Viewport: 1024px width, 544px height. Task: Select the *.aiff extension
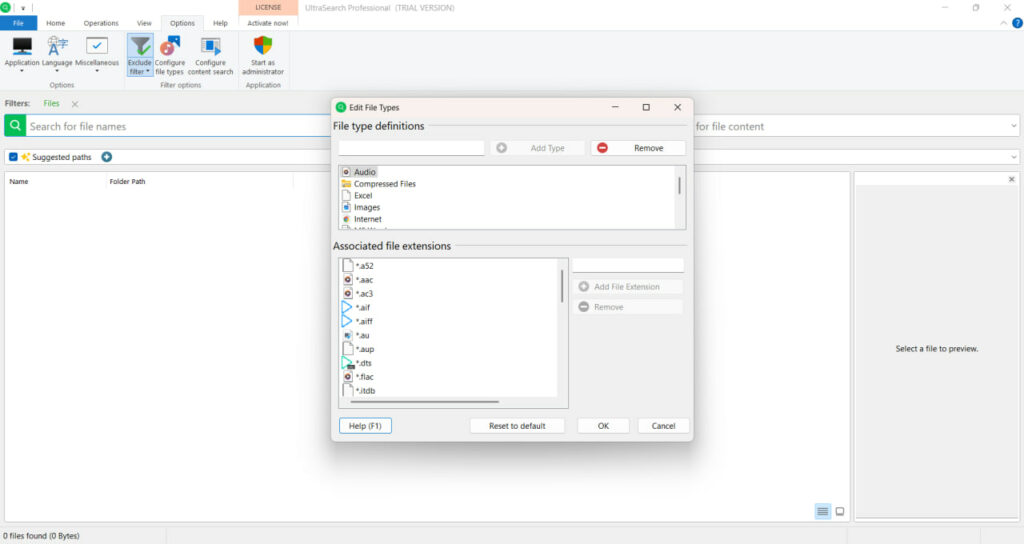(x=358, y=321)
